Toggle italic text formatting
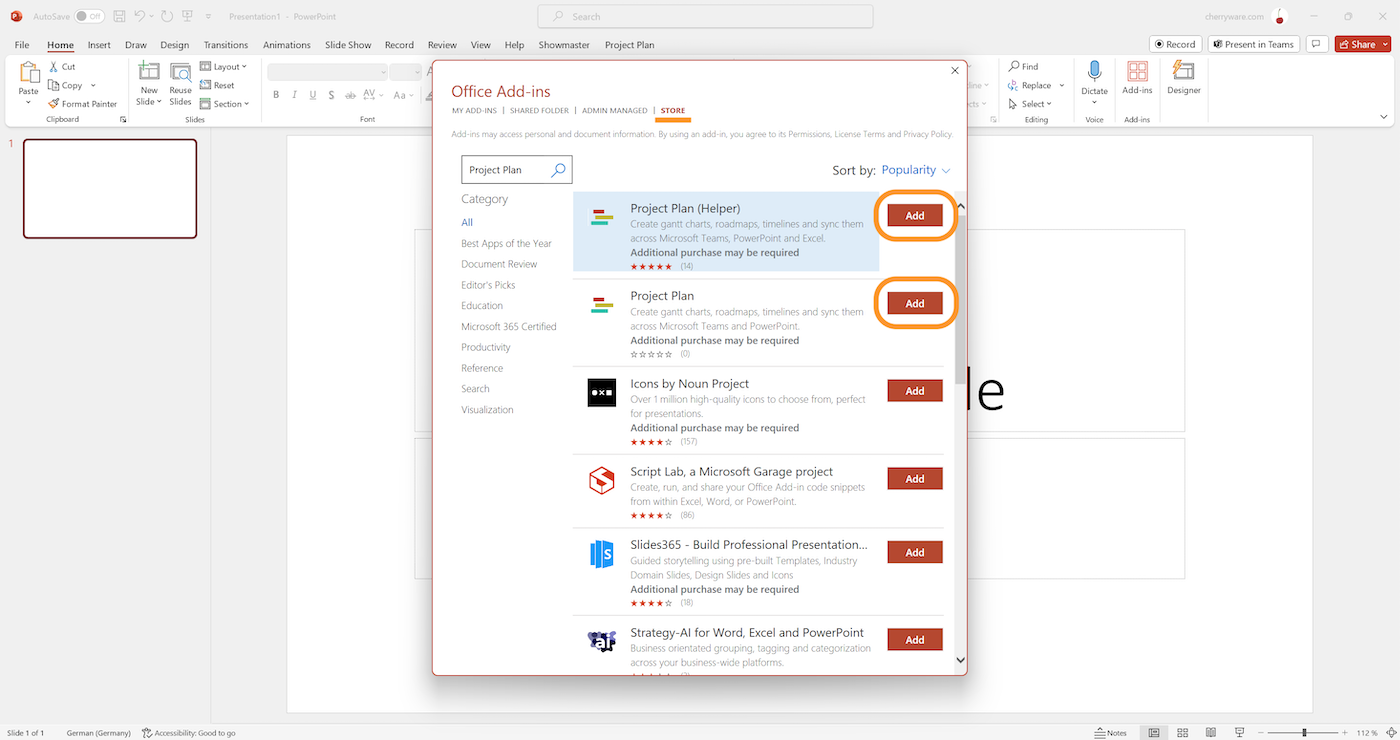This screenshot has width=1400, height=740. point(294,95)
